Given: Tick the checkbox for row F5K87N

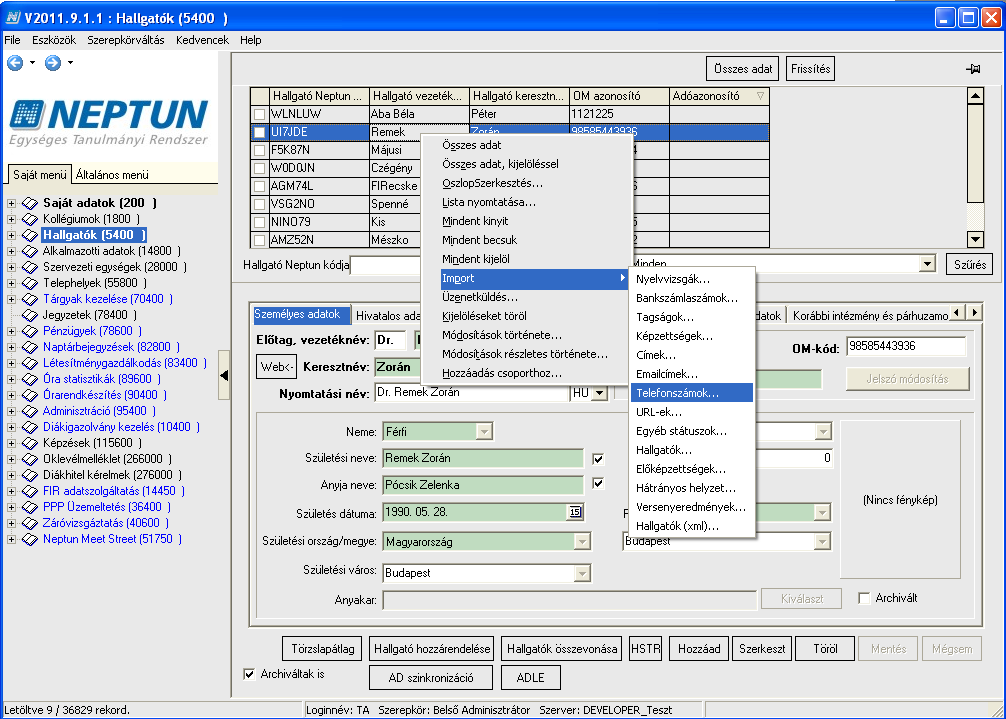Looking at the screenshot, I should point(259,150).
